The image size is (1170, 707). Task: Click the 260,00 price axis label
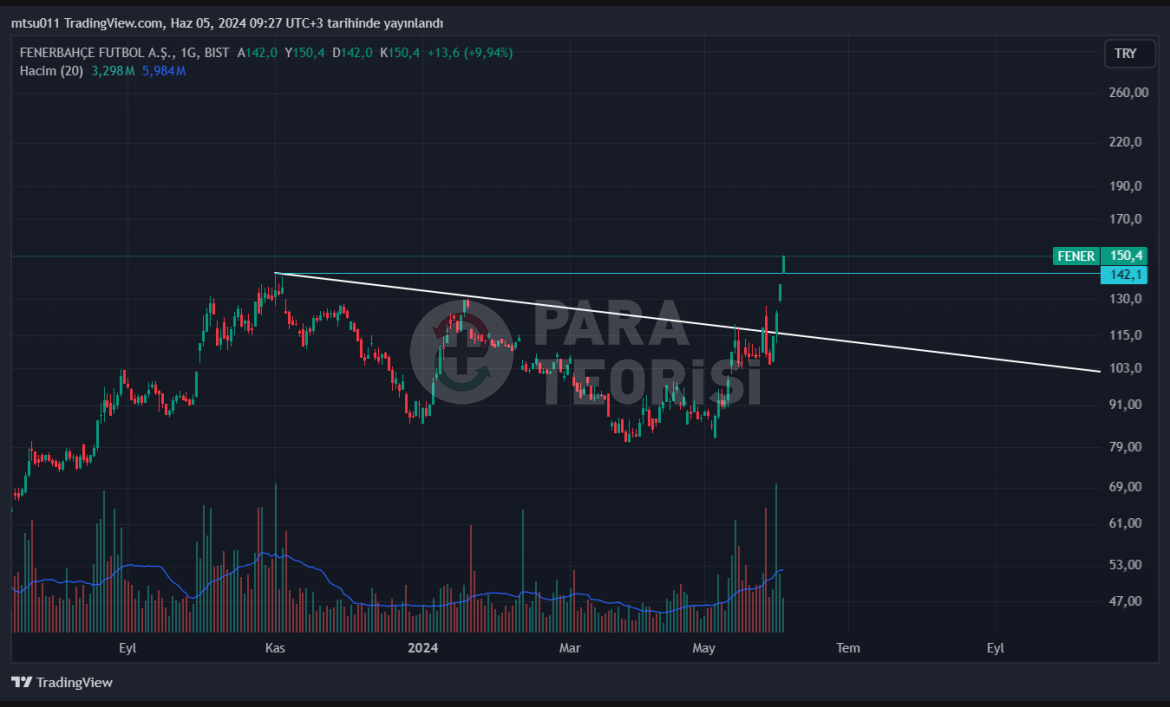pos(1129,92)
